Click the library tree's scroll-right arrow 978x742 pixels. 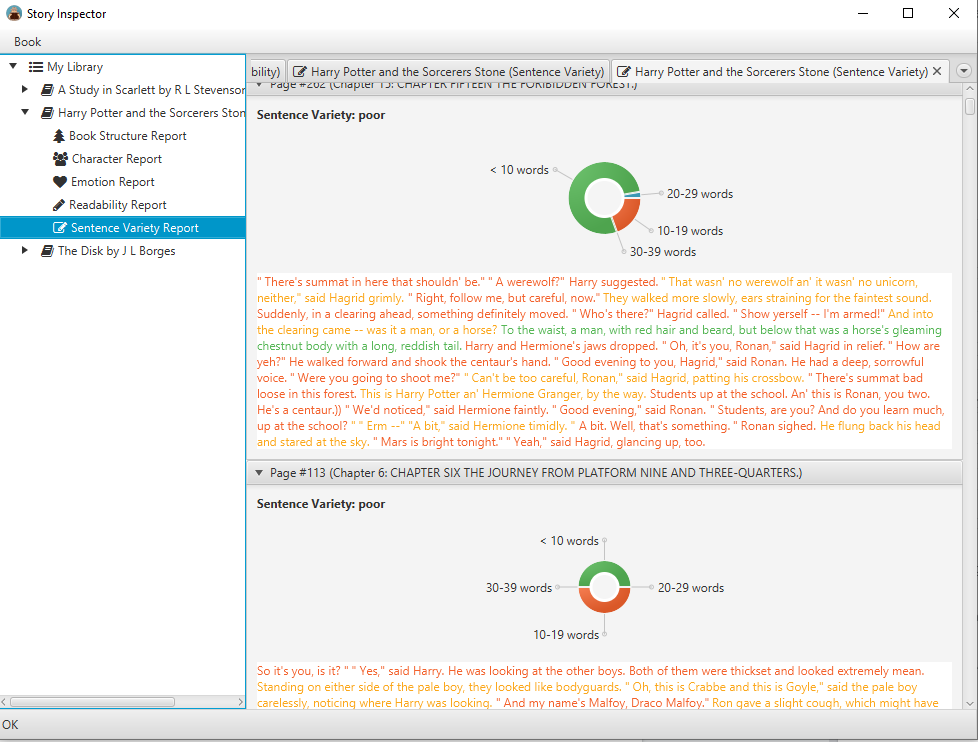241,702
